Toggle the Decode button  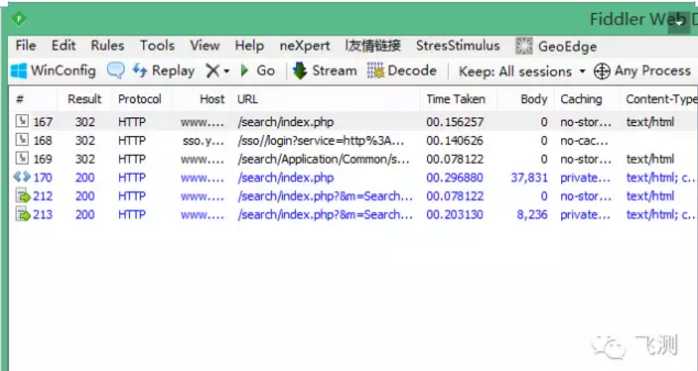402,71
